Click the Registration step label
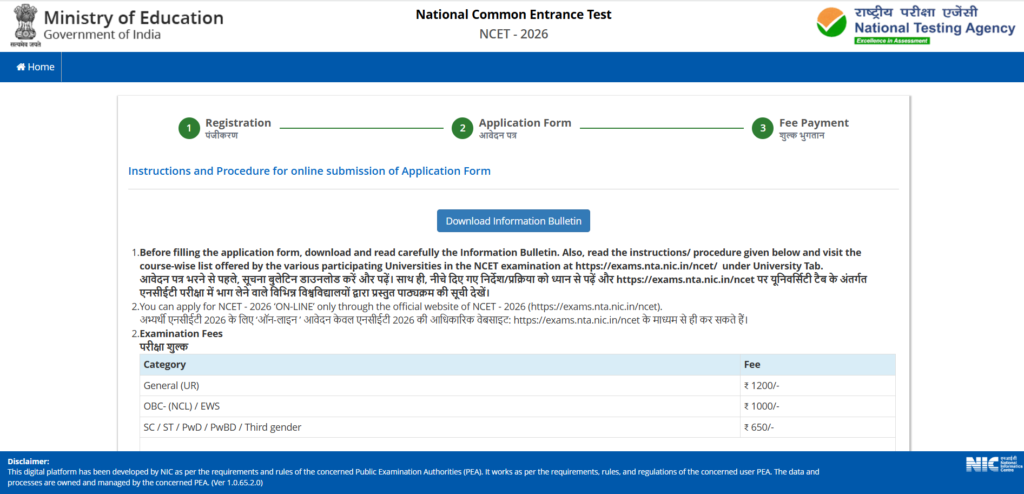1024x494 pixels. [x=238, y=123]
